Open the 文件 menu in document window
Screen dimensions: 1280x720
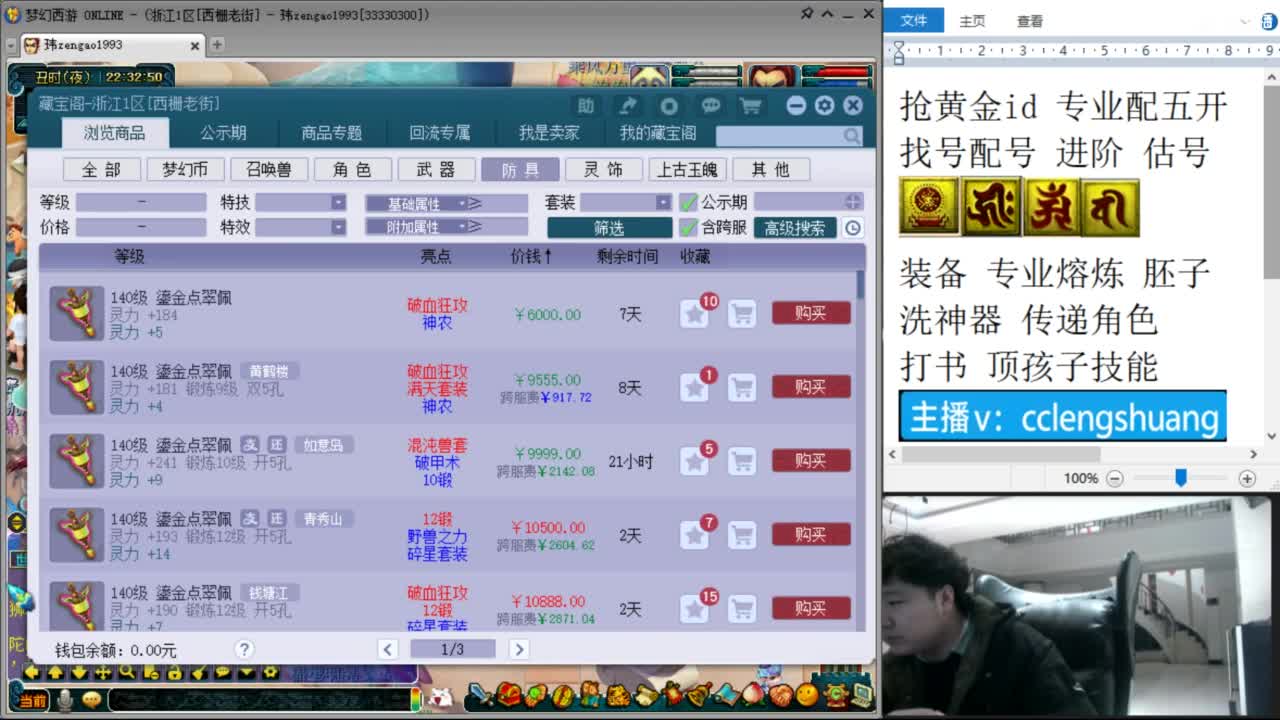click(914, 21)
